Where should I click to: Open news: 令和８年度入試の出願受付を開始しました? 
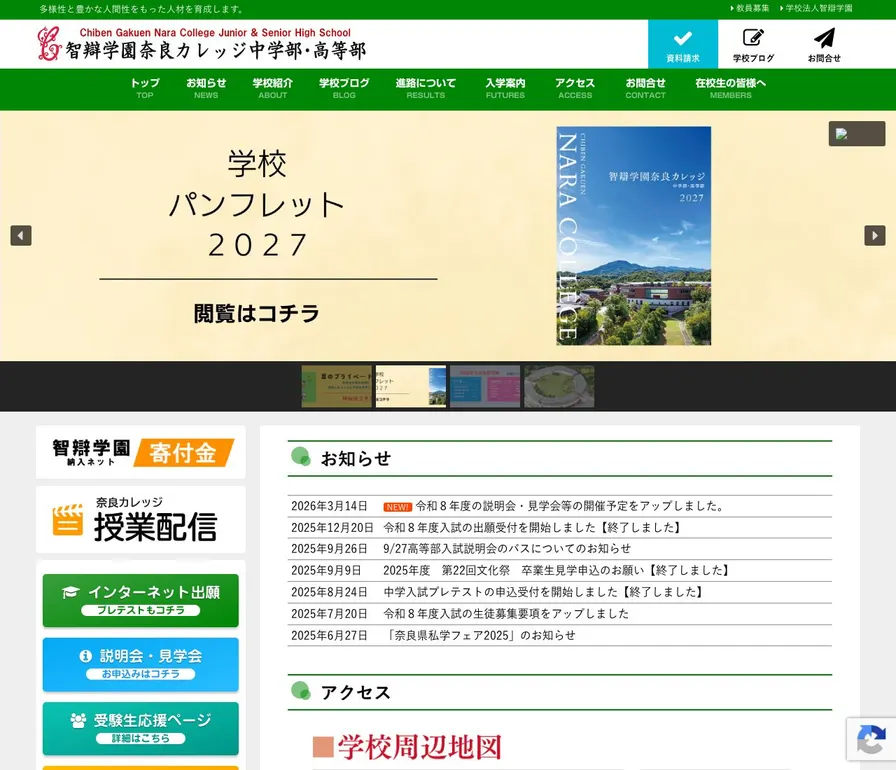(532, 527)
